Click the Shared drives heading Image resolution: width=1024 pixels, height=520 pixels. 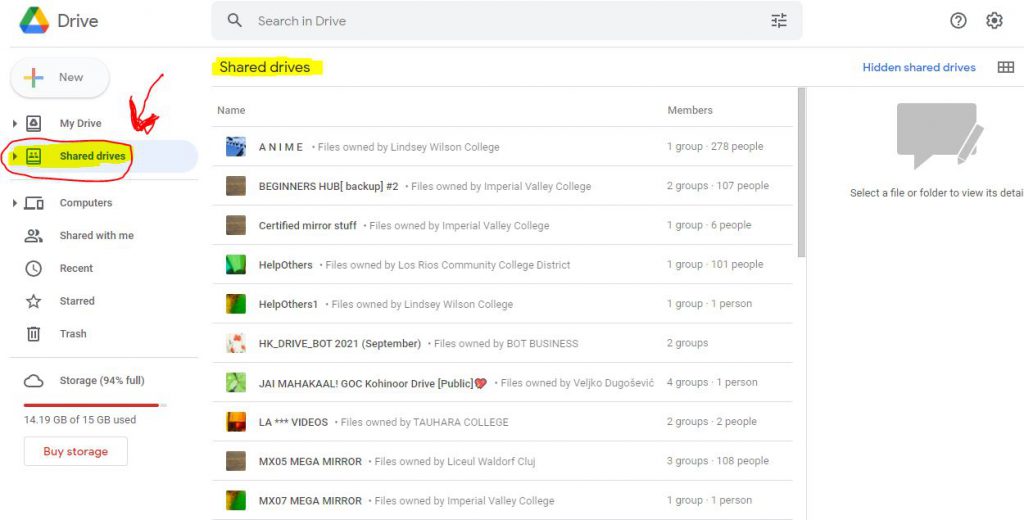pyautogui.click(x=264, y=67)
